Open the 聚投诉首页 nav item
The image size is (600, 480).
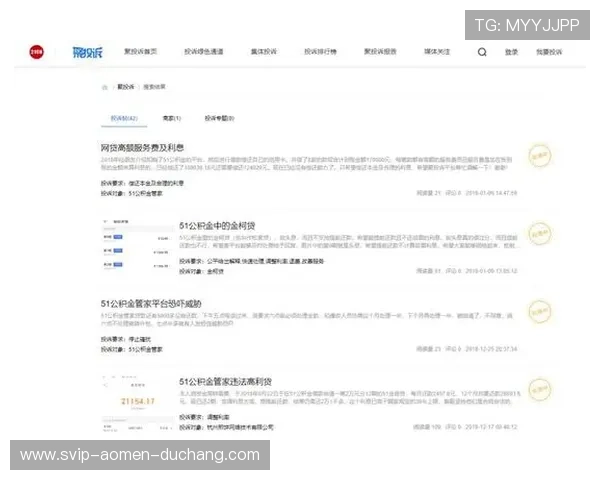[140, 51]
